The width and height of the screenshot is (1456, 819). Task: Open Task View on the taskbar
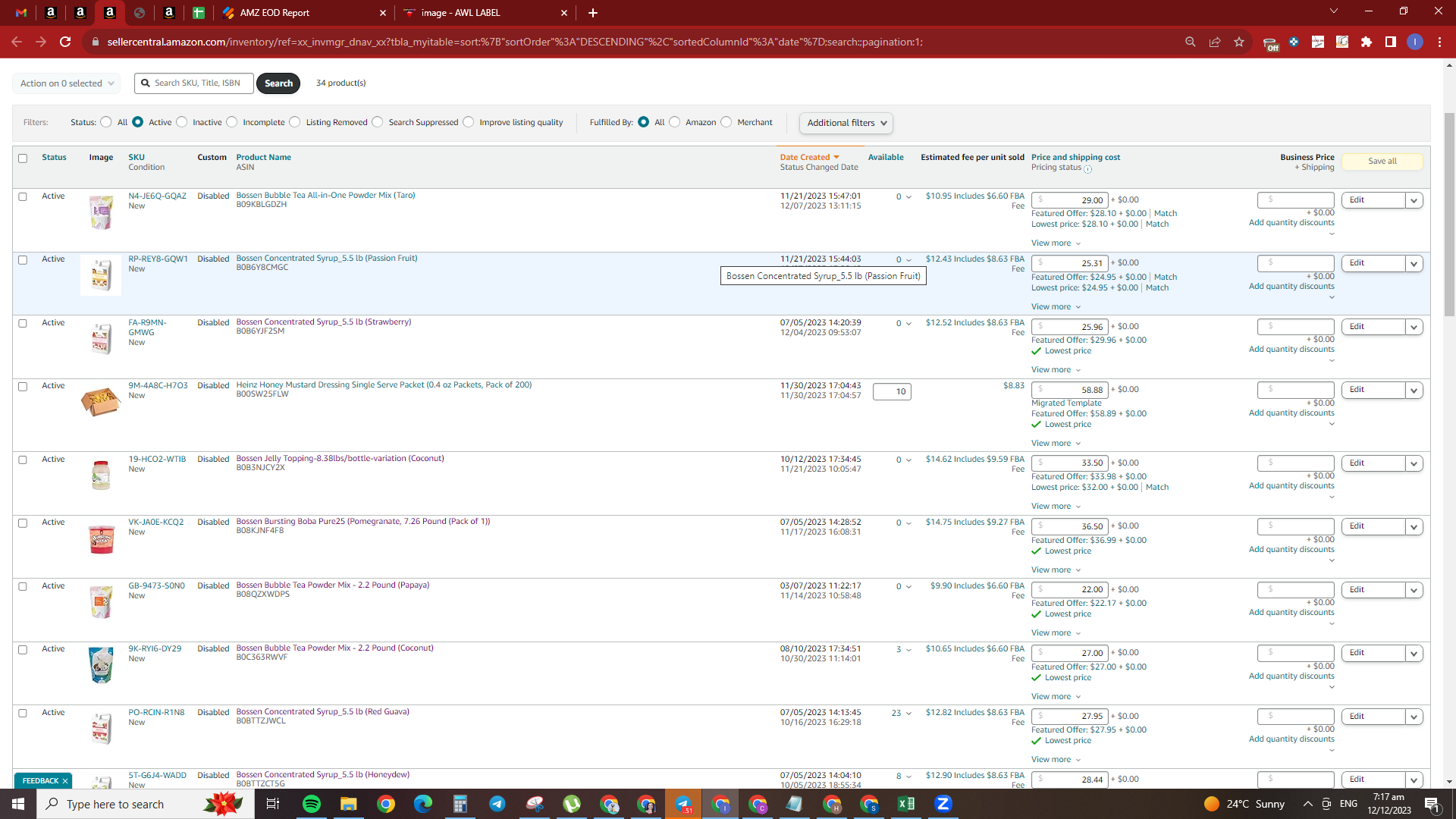pyautogui.click(x=273, y=804)
